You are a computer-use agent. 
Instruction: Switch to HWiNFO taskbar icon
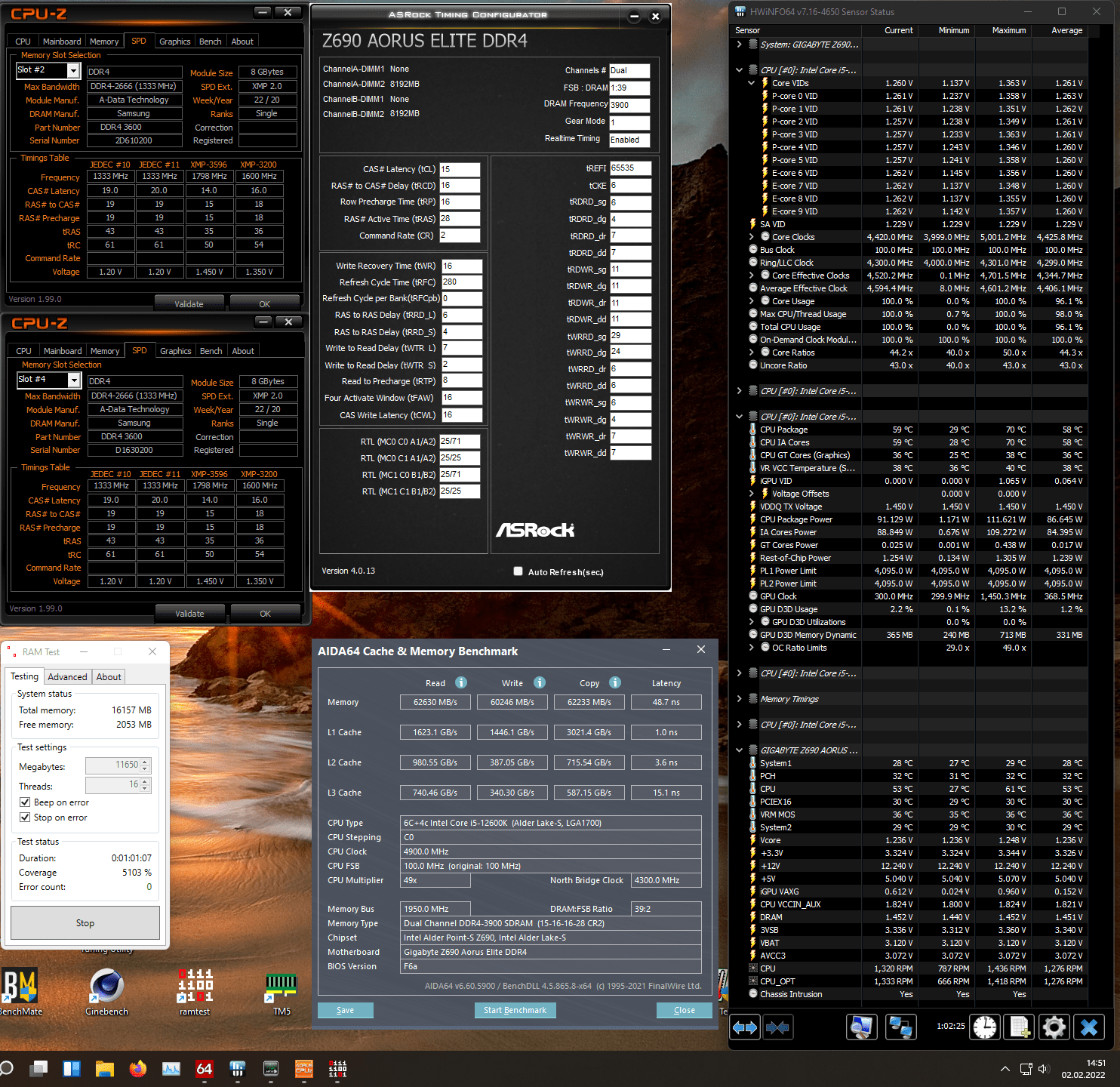238,1069
